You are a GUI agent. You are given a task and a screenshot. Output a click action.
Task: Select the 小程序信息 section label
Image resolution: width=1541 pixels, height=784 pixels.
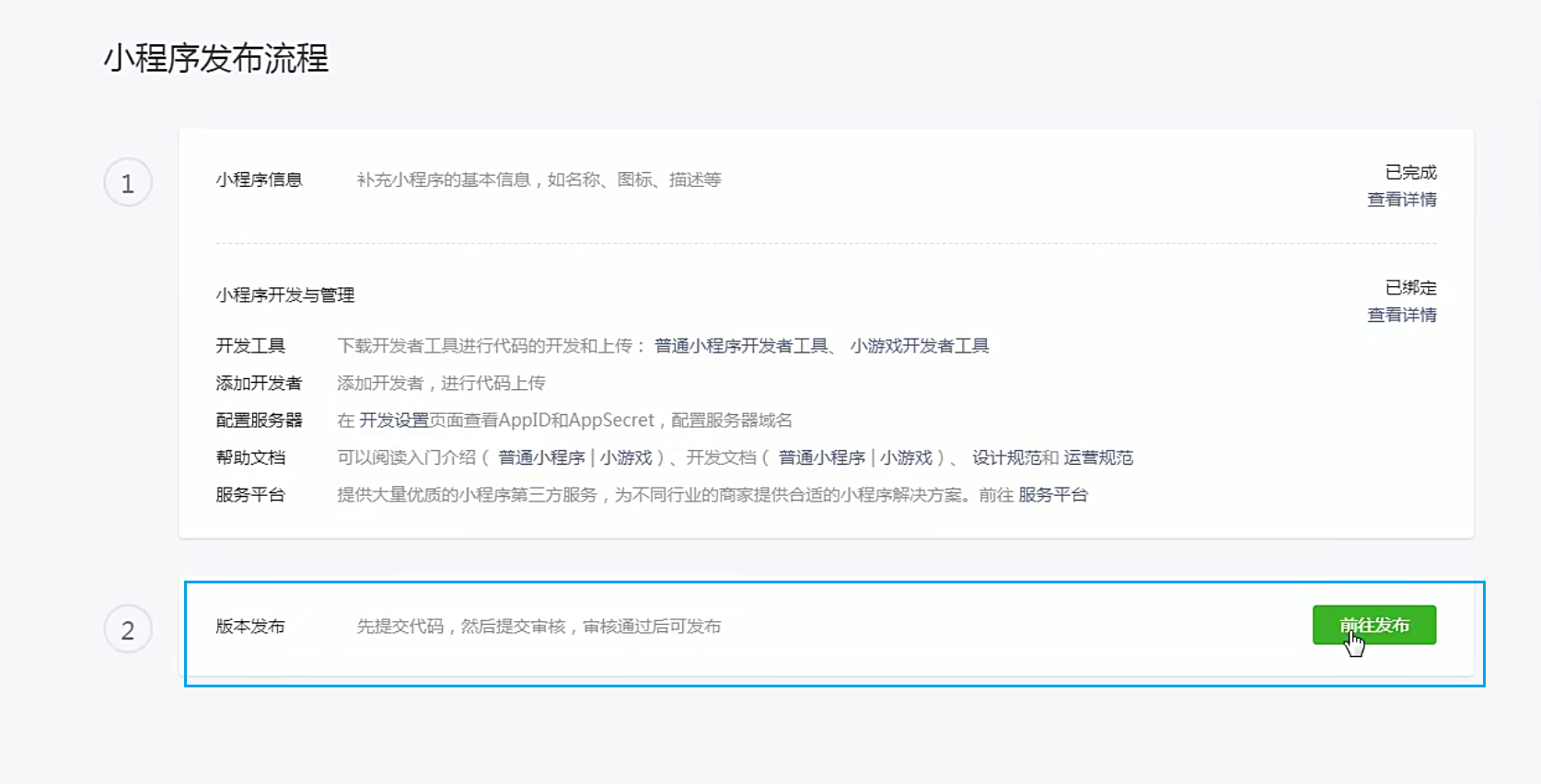259,180
